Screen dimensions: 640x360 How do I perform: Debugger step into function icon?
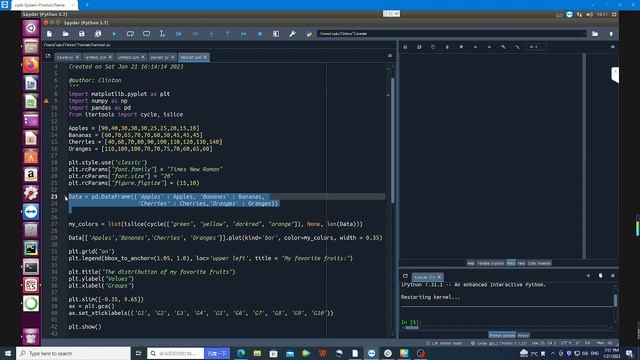click(x=211, y=34)
